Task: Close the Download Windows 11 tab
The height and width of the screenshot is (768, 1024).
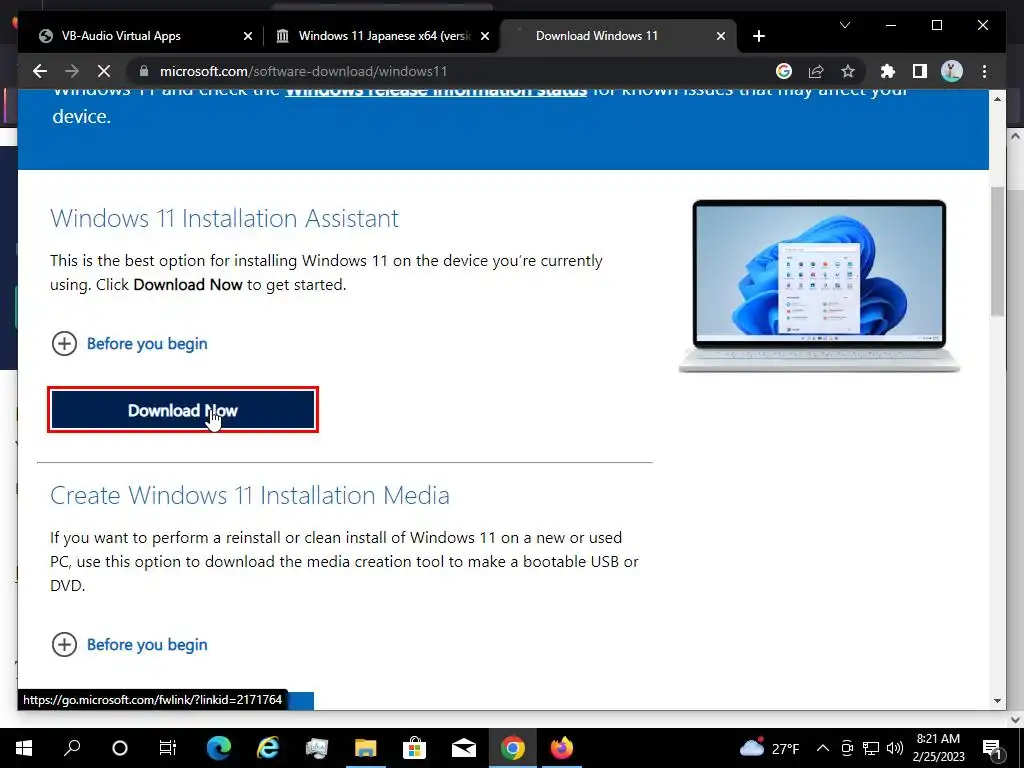Action: coord(721,36)
